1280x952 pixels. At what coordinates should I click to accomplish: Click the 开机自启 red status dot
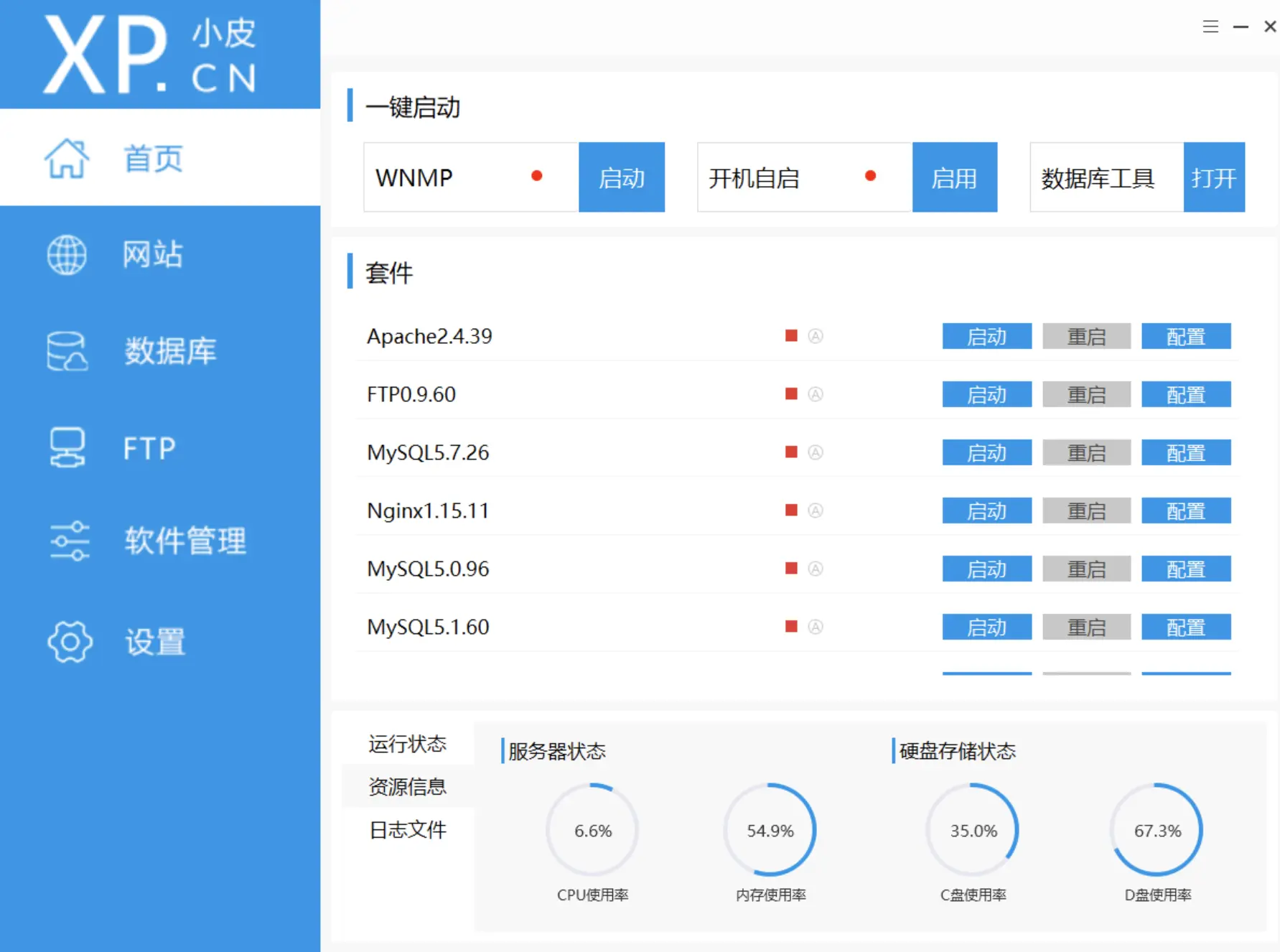click(x=870, y=176)
